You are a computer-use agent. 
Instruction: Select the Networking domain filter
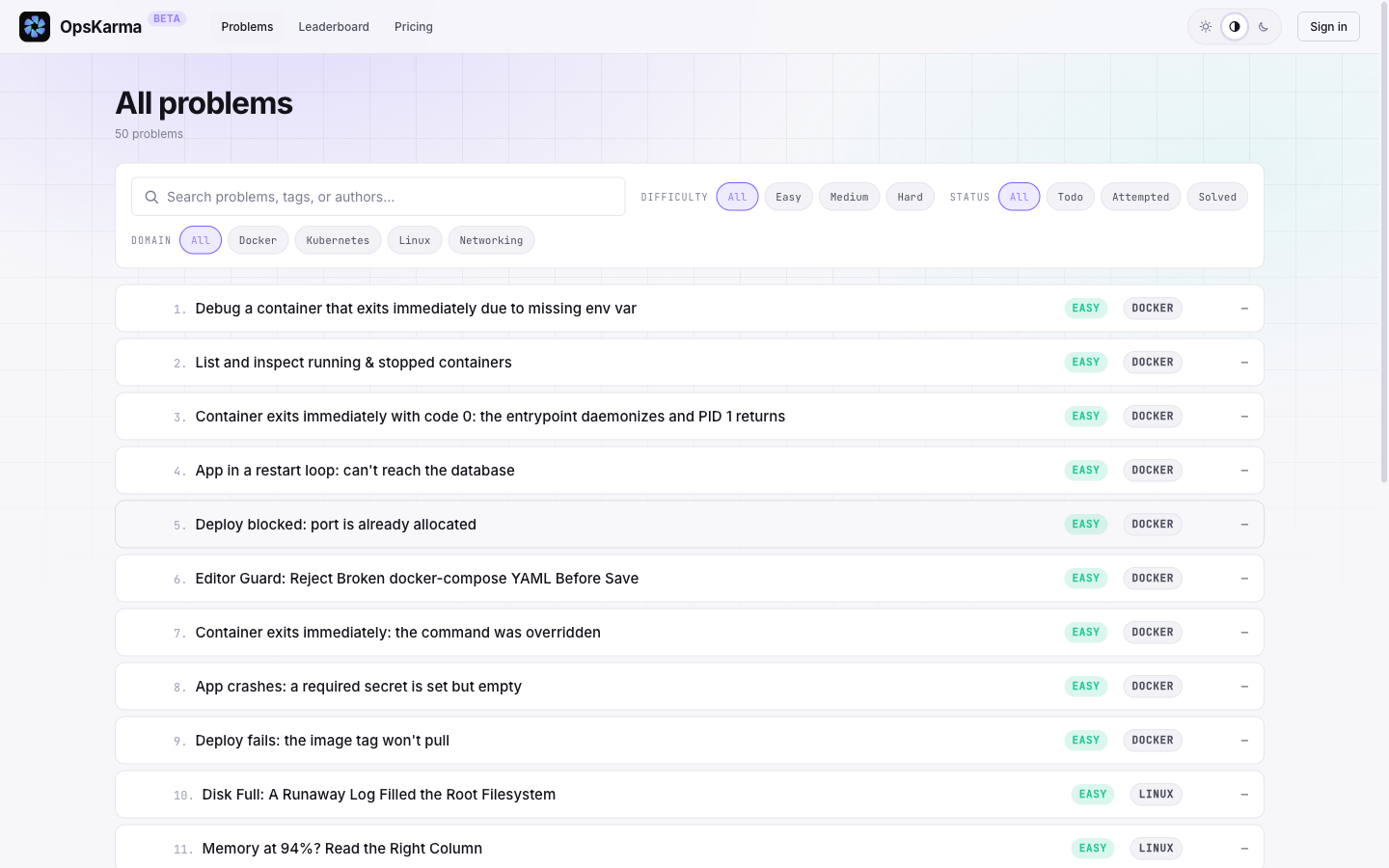coord(491,240)
